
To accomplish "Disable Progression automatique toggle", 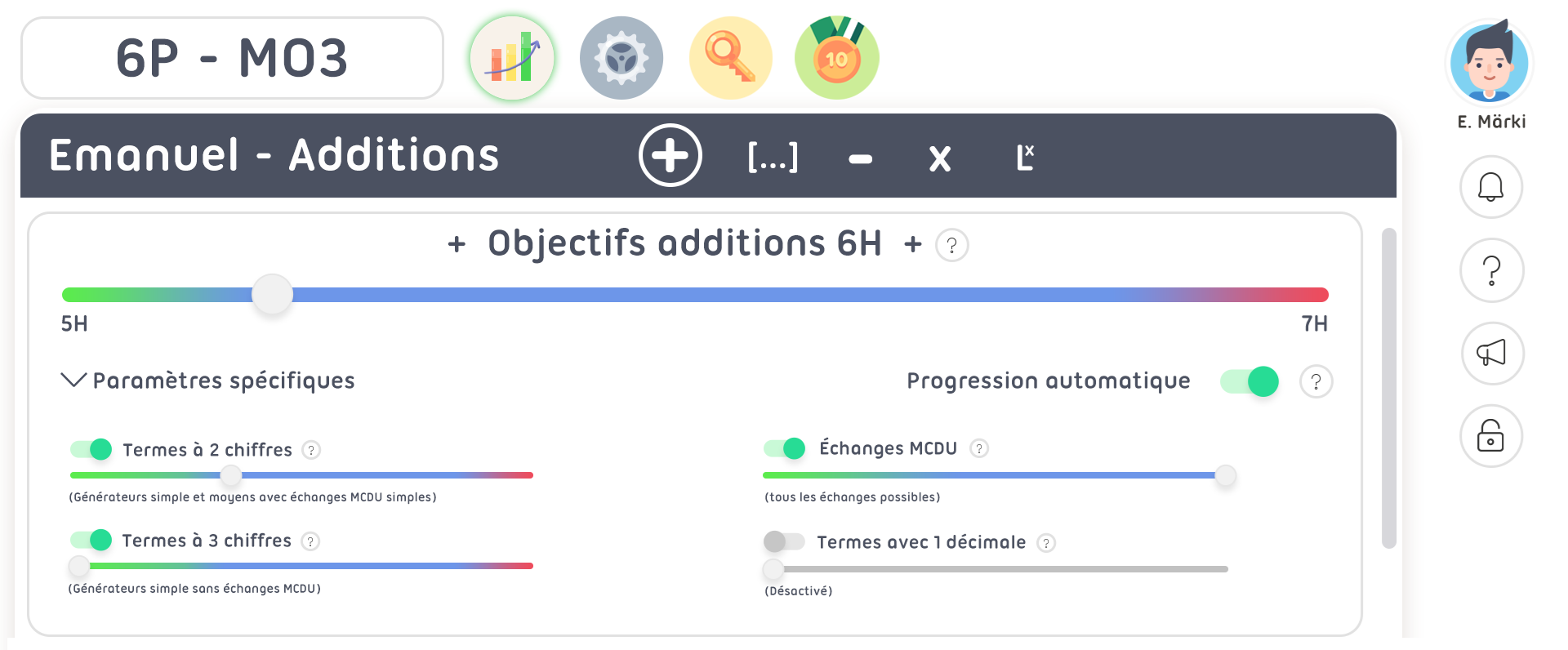I will (1249, 381).
